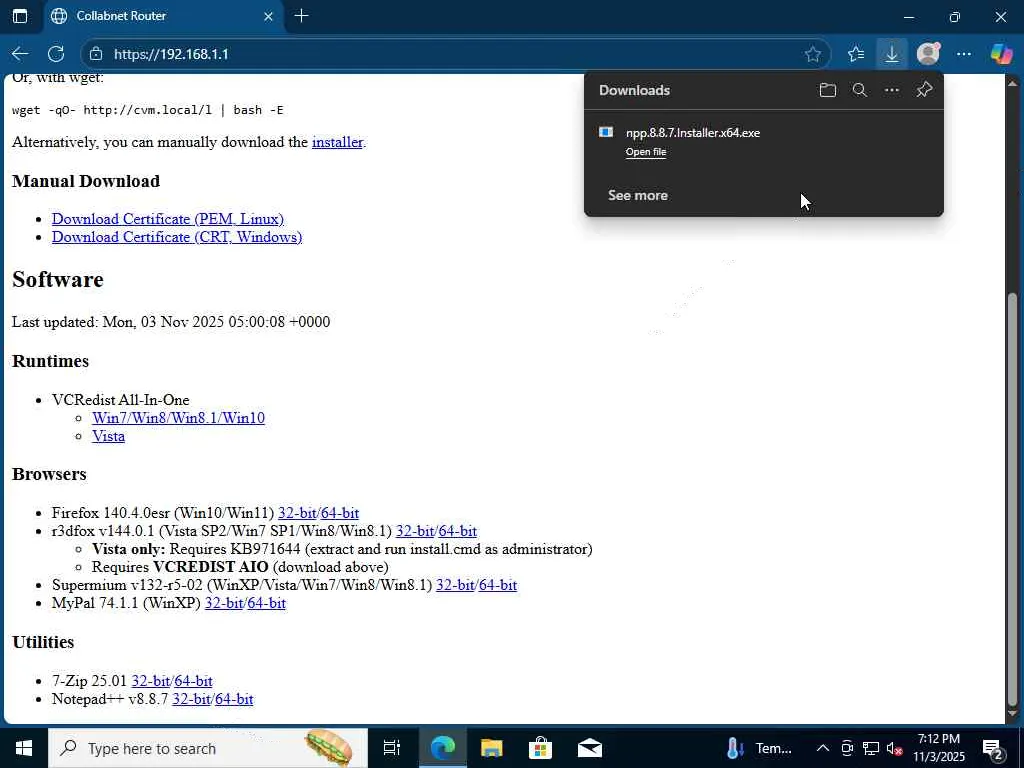Download Firefox 140.4.0esr 32-bit

click(x=297, y=513)
